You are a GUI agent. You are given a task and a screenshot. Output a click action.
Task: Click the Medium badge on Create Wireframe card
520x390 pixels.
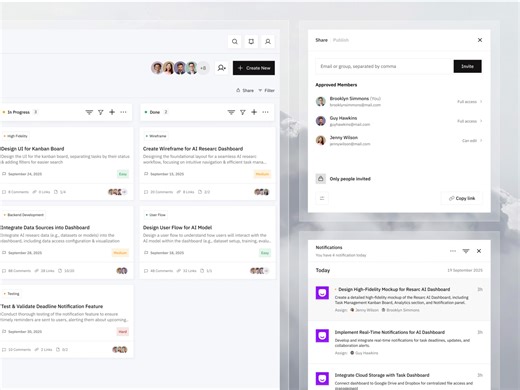pyautogui.click(x=262, y=174)
